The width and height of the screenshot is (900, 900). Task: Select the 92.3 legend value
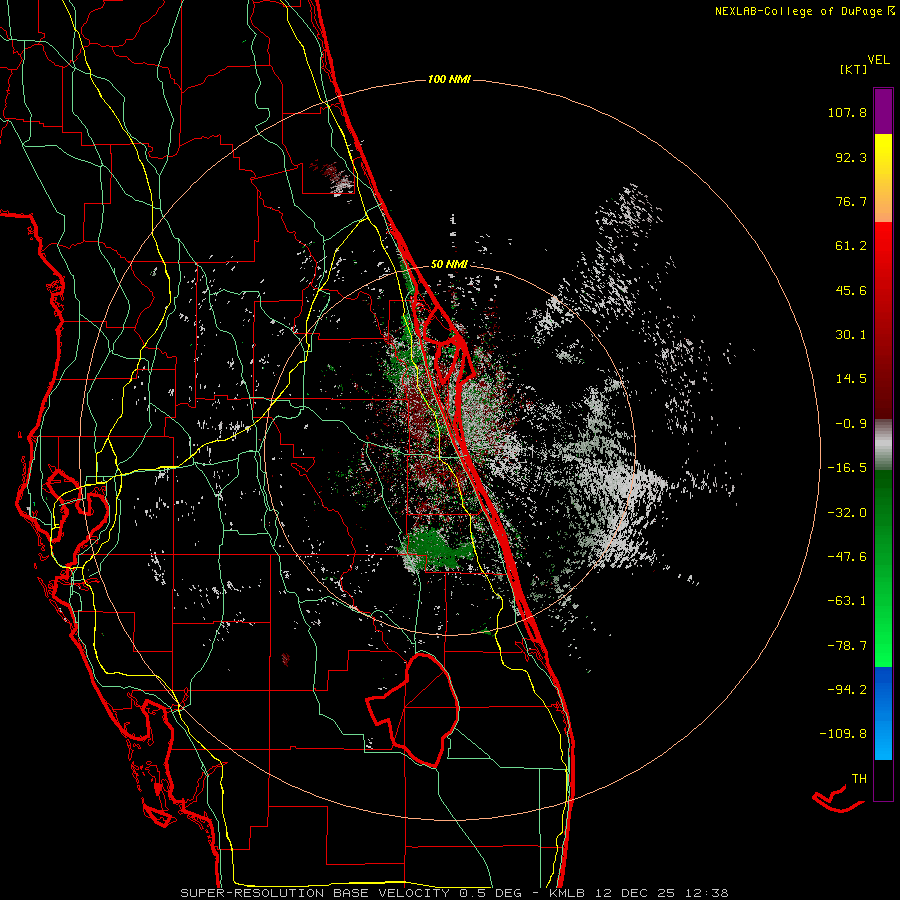(851, 157)
